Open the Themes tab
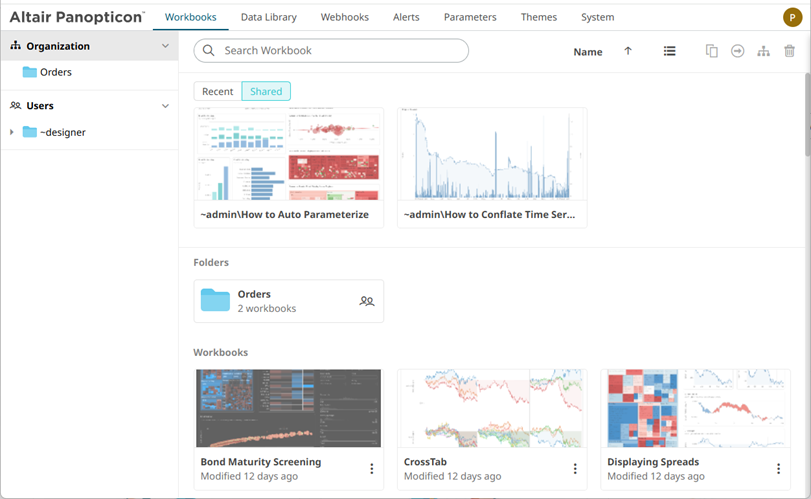Image resolution: width=811 pixels, height=499 pixels. pyautogui.click(x=538, y=17)
